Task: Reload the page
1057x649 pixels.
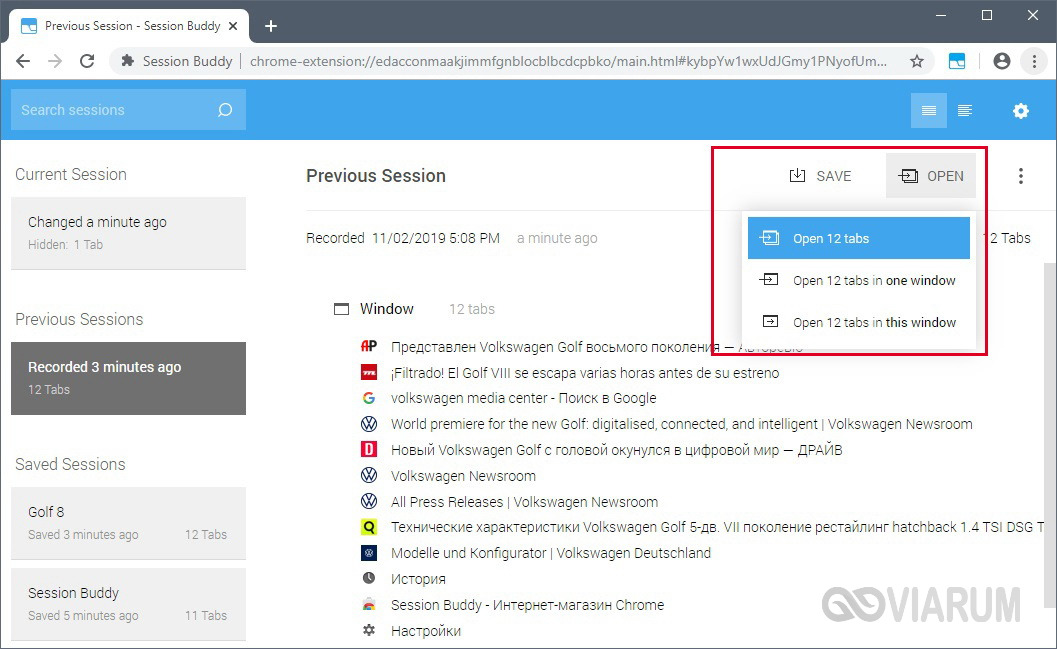Action: [87, 61]
